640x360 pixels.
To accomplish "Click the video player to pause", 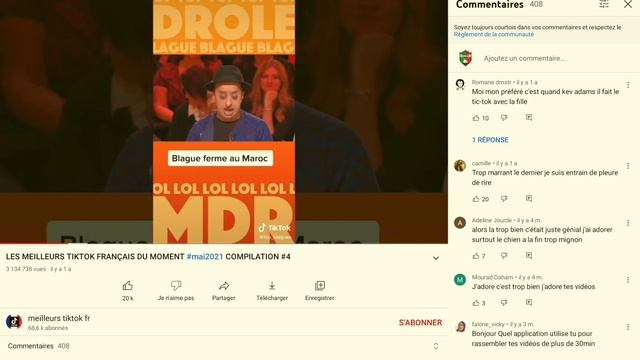I will point(224,122).
